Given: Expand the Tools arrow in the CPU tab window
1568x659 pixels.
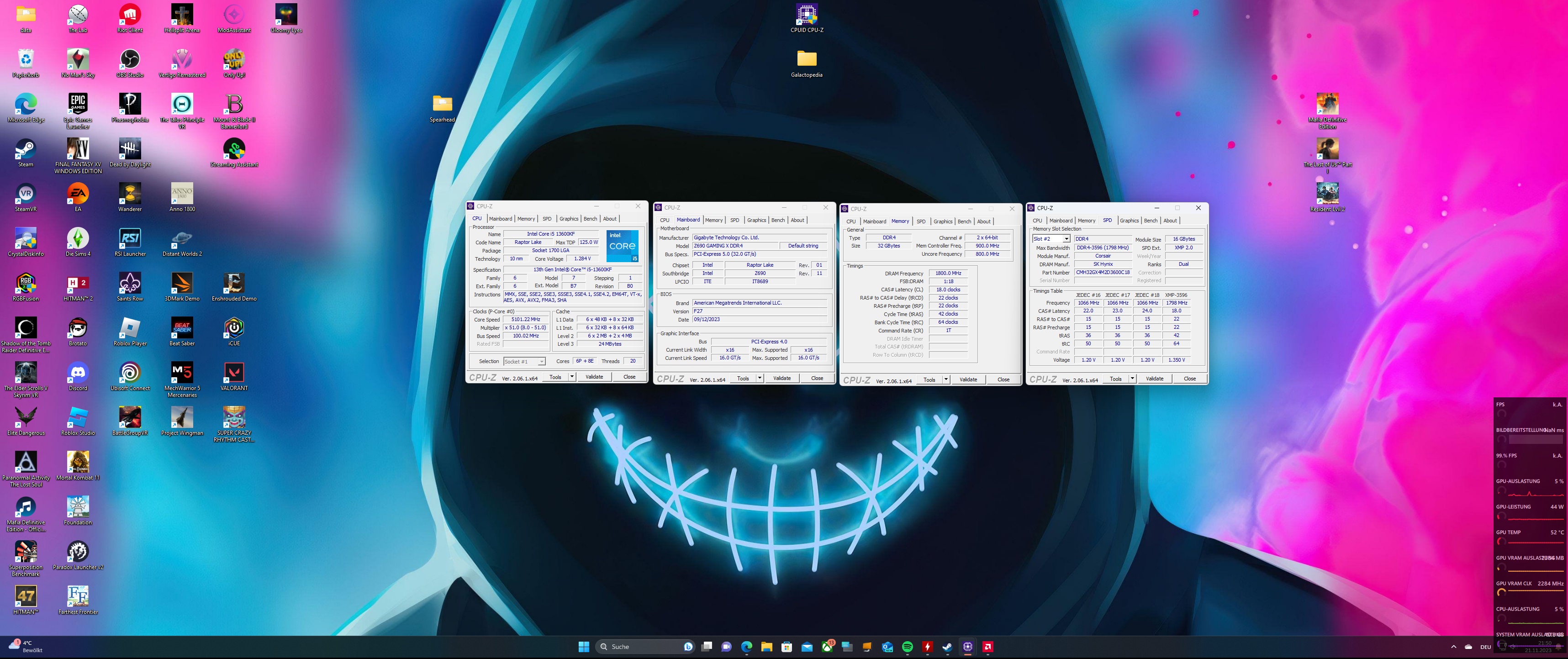Looking at the screenshot, I should [571, 377].
